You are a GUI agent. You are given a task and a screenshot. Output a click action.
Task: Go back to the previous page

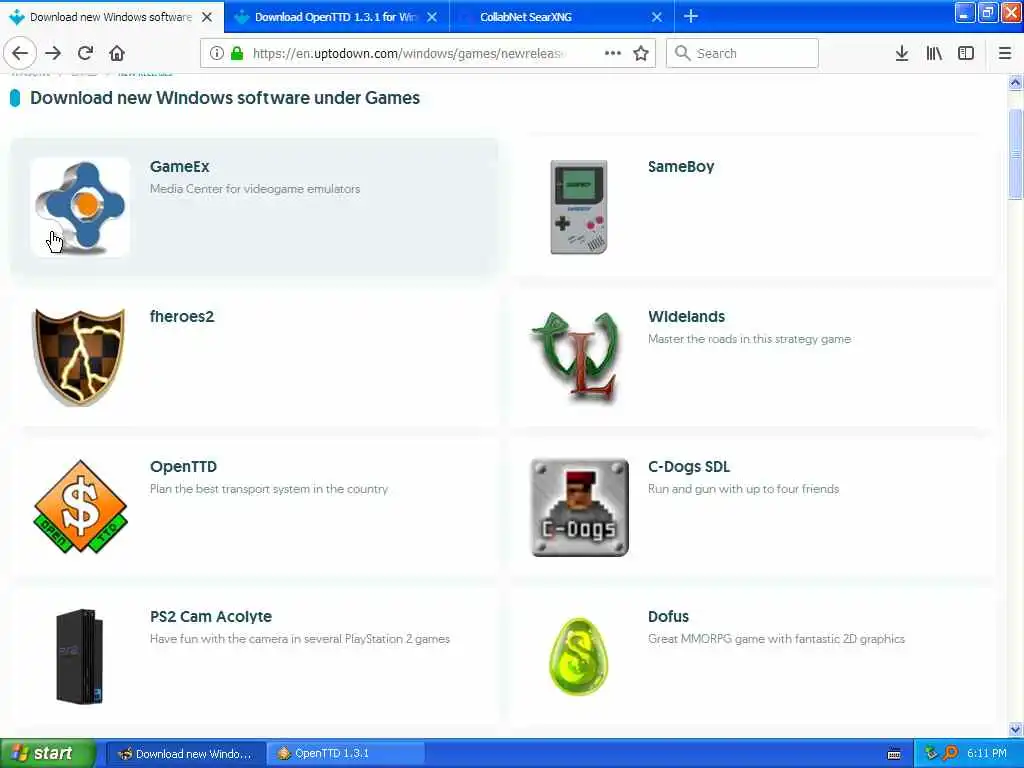click(20, 54)
